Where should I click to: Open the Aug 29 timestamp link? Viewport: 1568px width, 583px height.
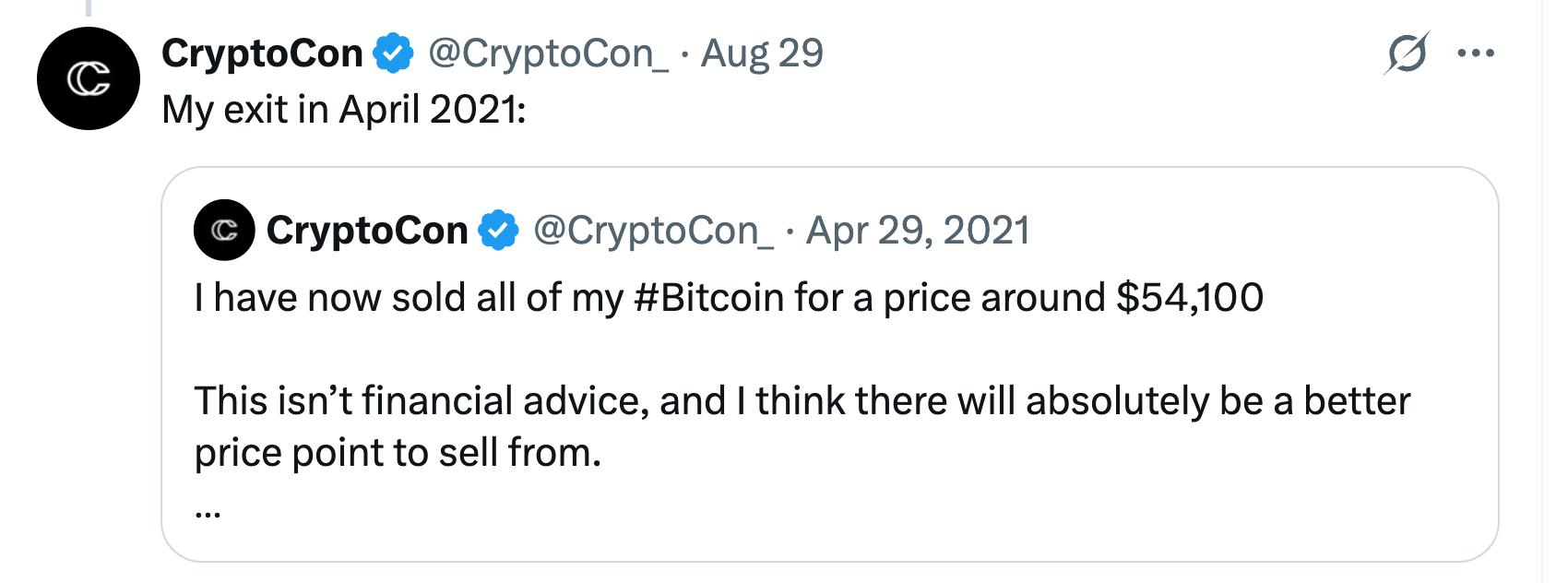click(762, 54)
